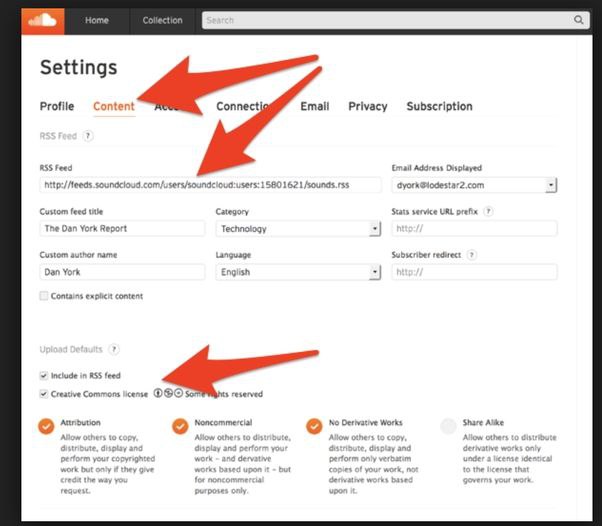Screen dimensions: 602x526
Task: Click the search magnifier icon
Action: click(579, 20)
